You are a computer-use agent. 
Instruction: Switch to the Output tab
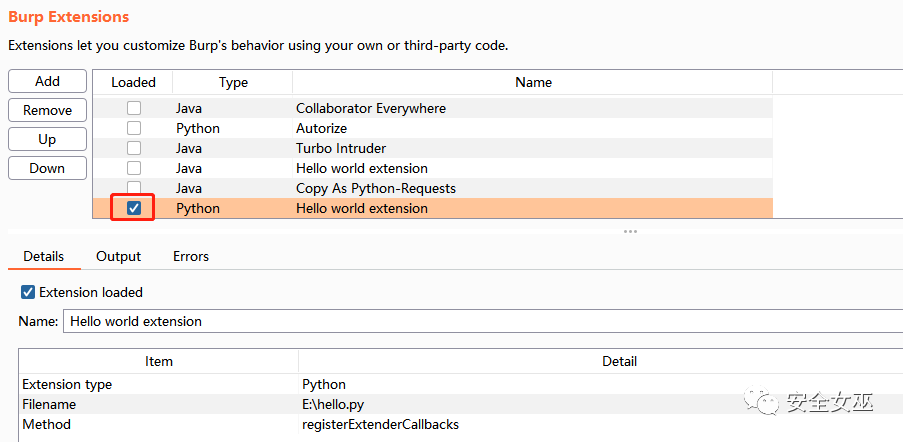click(x=118, y=257)
